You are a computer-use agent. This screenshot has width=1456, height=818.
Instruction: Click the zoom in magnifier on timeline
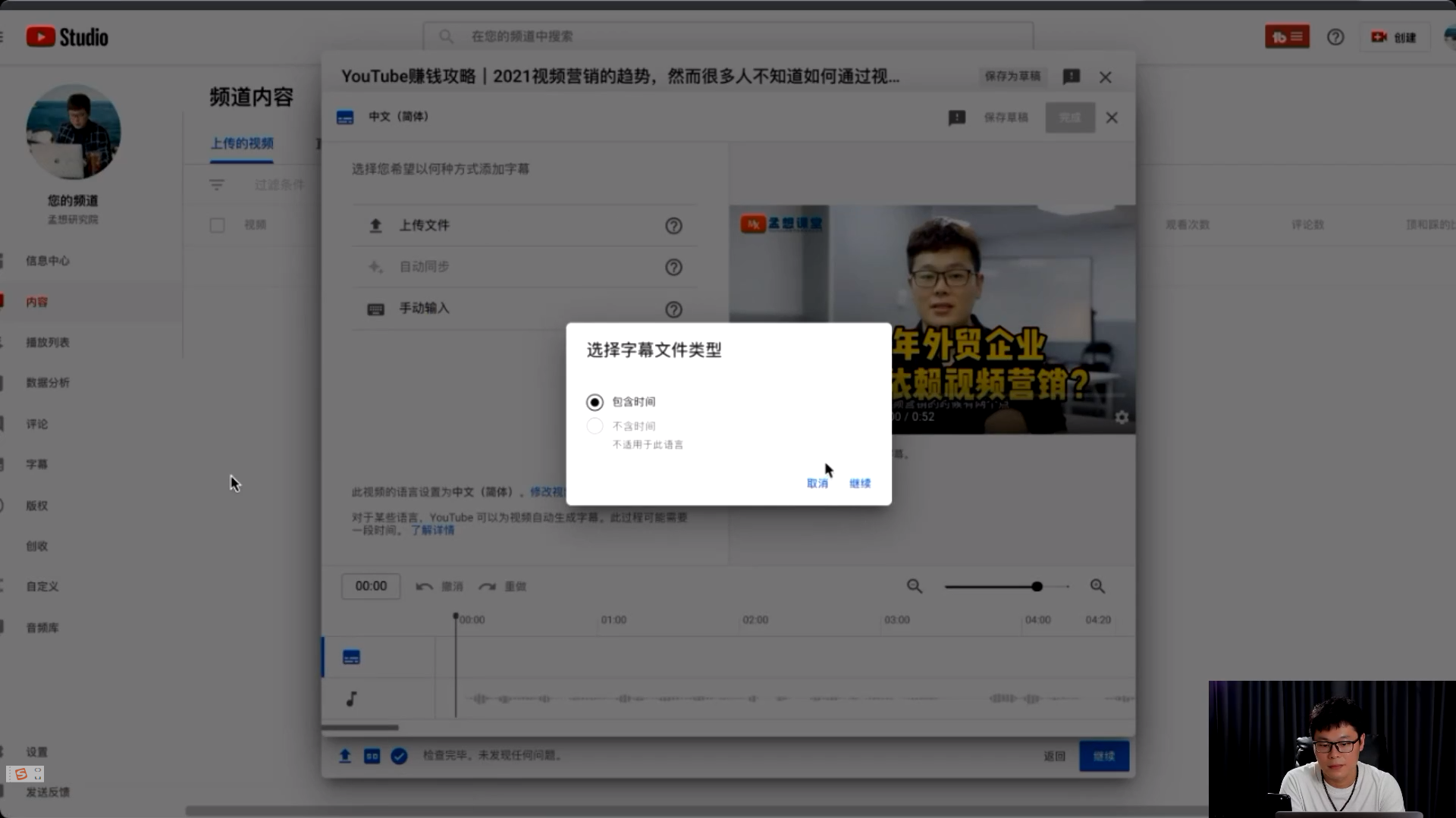pyautogui.click(x=1097, y=586)
